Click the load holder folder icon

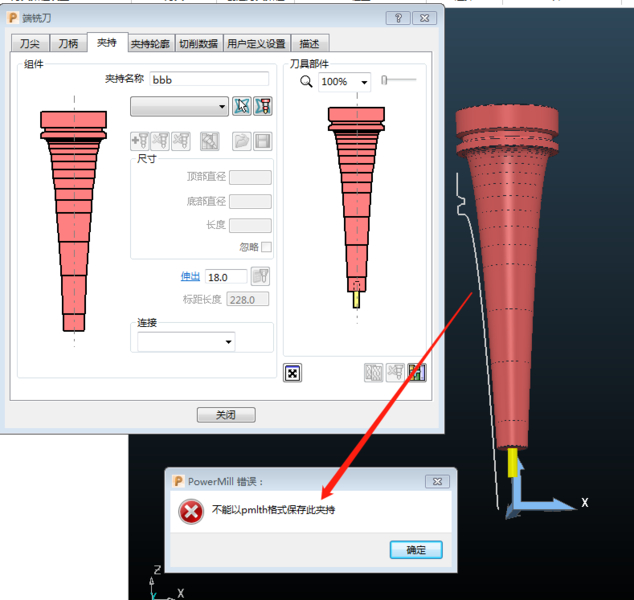pos(242,141)
